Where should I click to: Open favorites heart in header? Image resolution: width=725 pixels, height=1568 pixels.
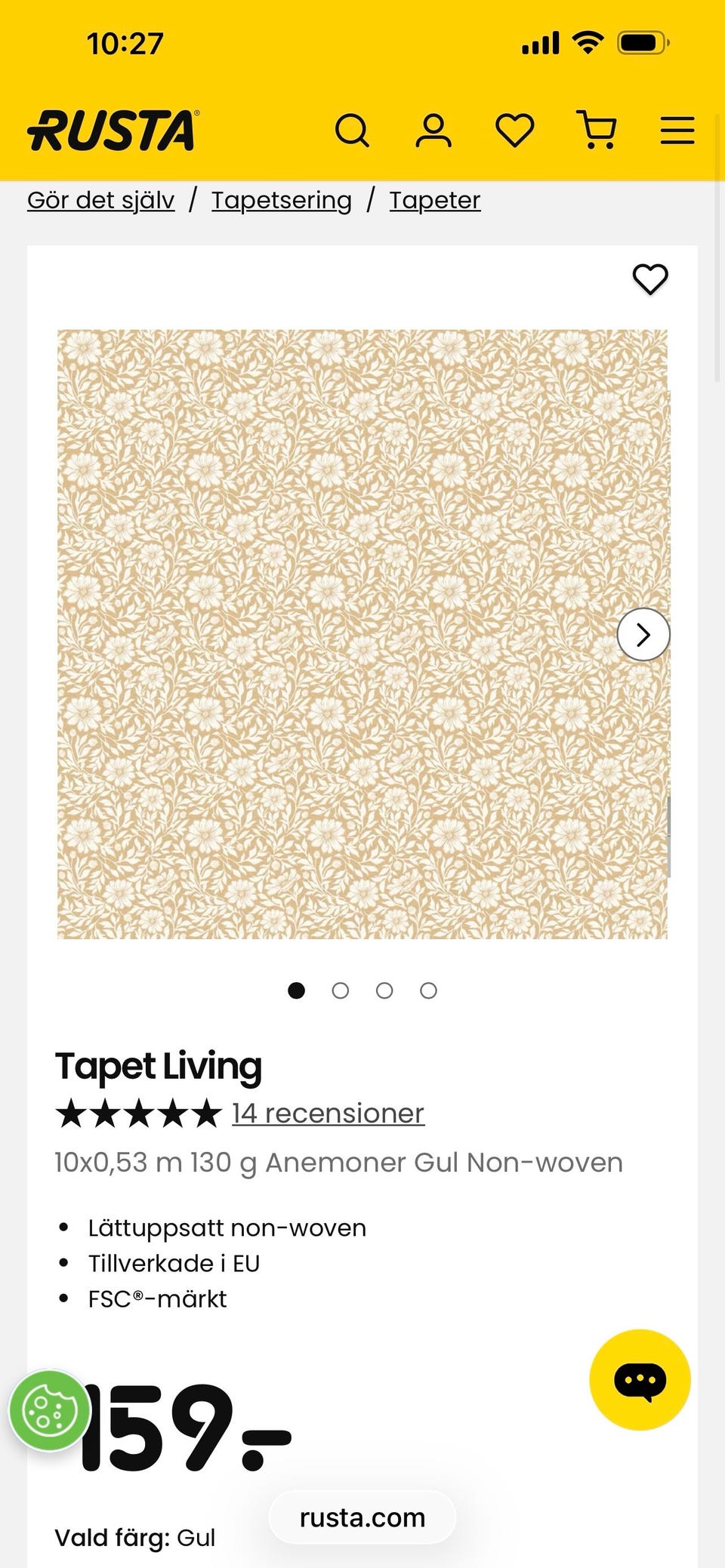coord(515,131)
